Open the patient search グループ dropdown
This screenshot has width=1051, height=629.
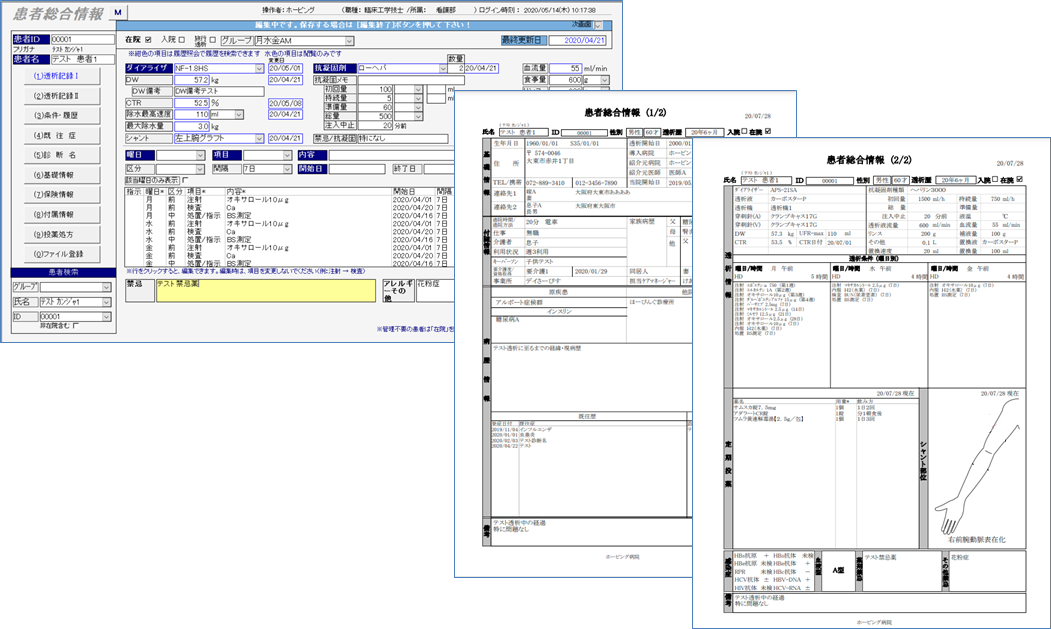106,287
